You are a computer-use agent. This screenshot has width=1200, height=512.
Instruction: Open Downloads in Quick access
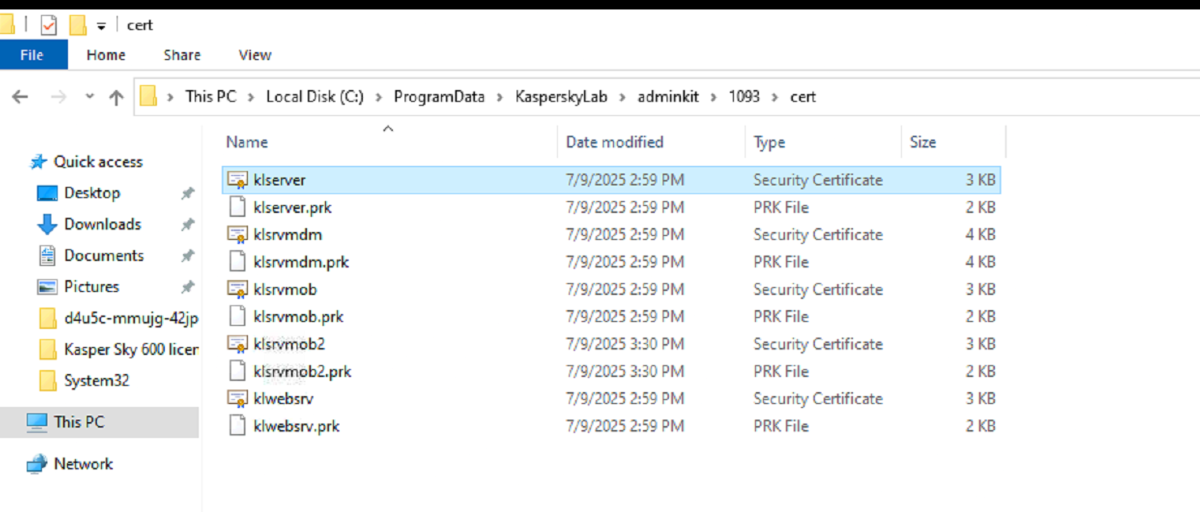pos(102,224)
